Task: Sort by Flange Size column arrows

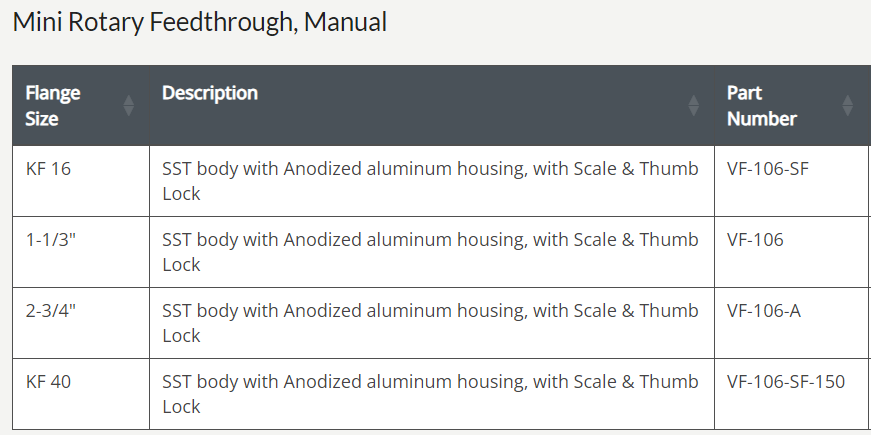Action: pos(128,106)
